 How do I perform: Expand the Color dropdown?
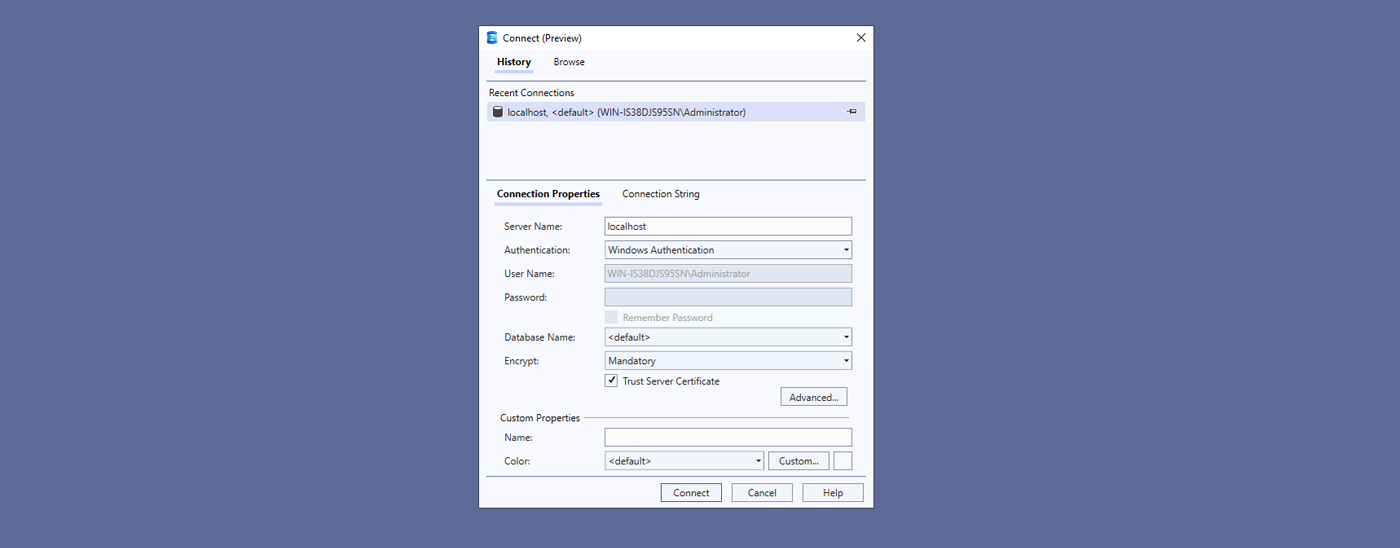[684, 461]
